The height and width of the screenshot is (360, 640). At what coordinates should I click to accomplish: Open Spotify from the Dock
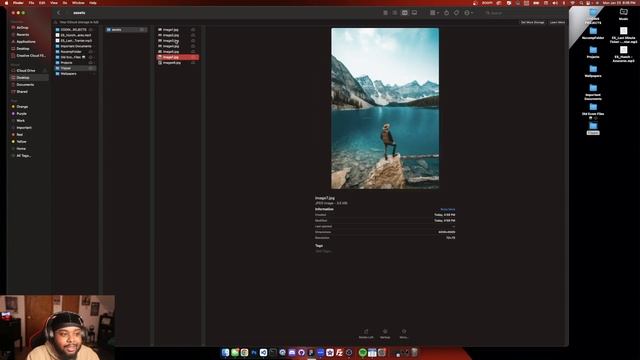coord(362,352)
